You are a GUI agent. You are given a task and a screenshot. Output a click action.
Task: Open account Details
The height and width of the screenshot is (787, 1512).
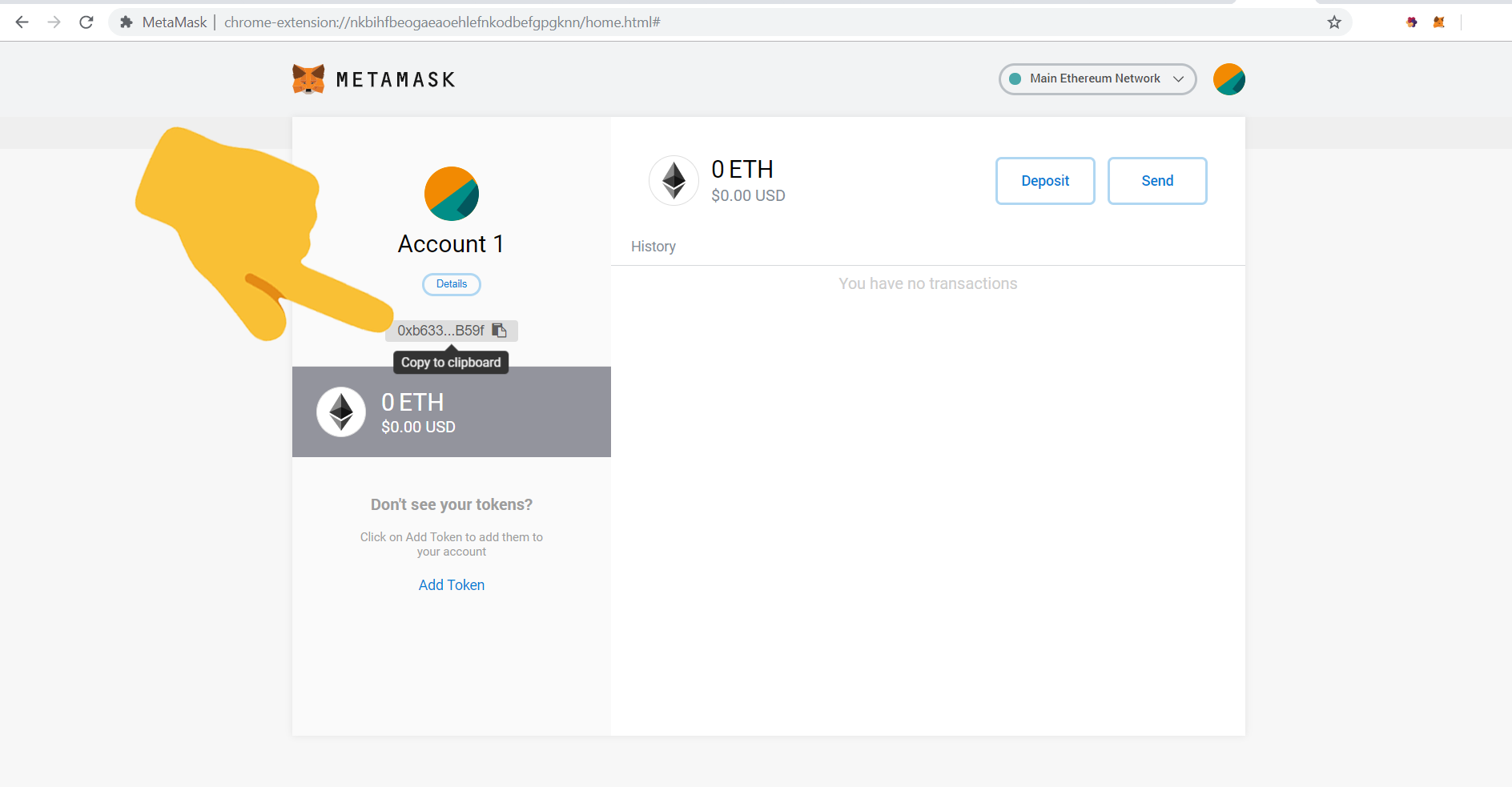[x=452, y=284]
